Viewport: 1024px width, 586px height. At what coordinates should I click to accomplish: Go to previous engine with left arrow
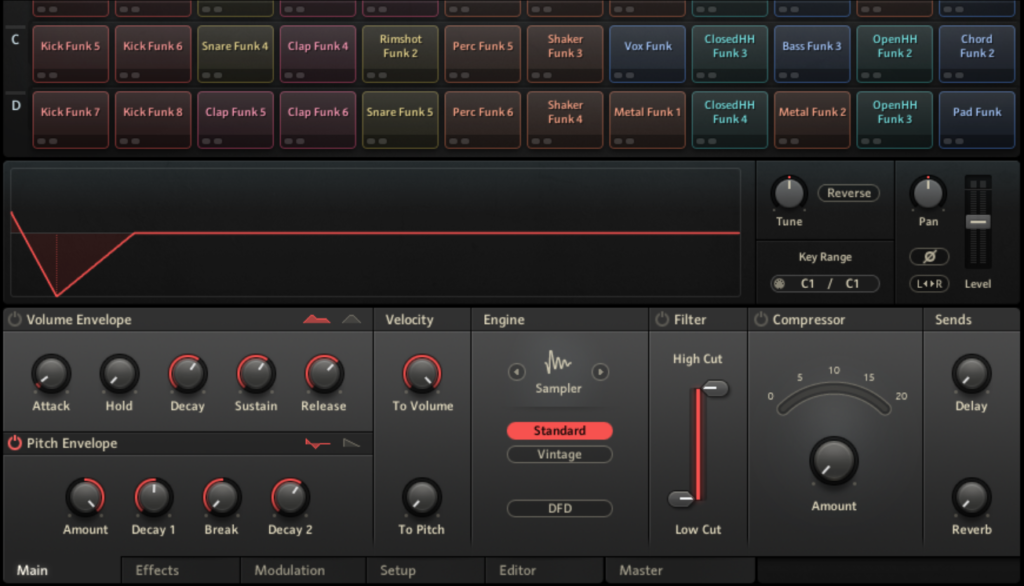tap(516, 372)
